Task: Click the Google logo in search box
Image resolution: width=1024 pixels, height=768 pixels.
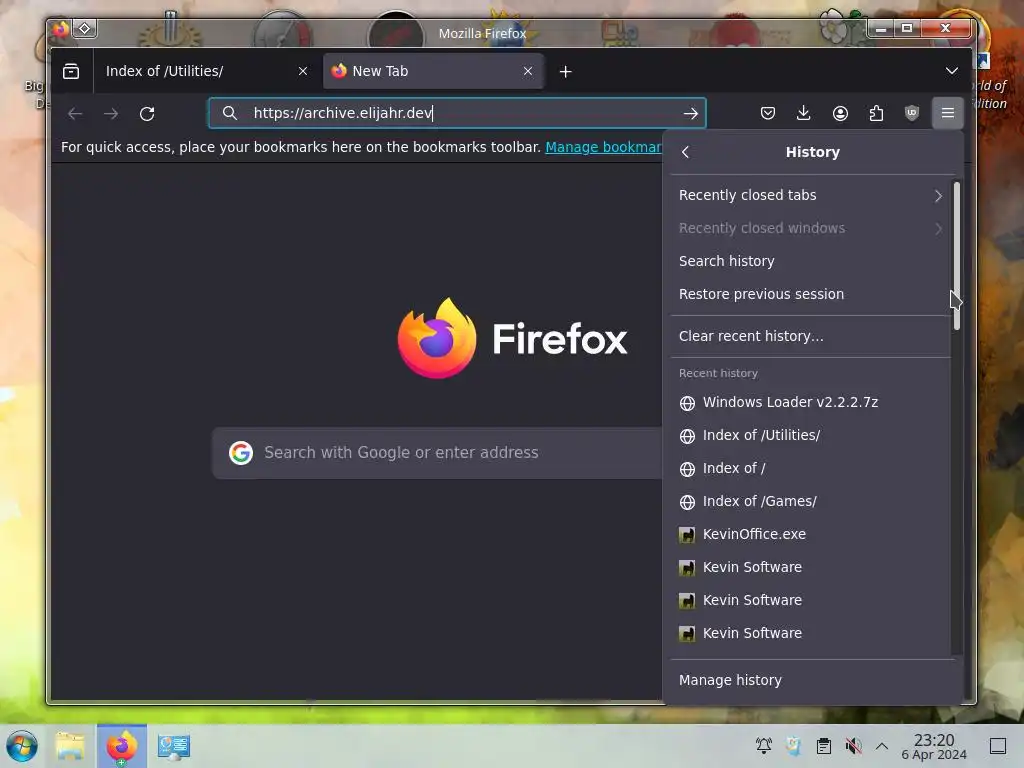Action: (x=241, y=453)
